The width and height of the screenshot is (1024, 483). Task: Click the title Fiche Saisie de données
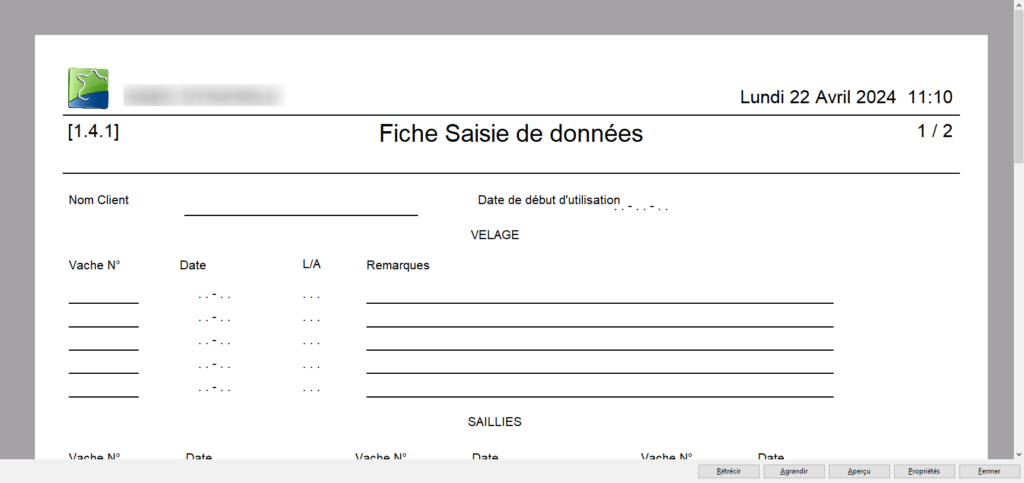point(511,134)
